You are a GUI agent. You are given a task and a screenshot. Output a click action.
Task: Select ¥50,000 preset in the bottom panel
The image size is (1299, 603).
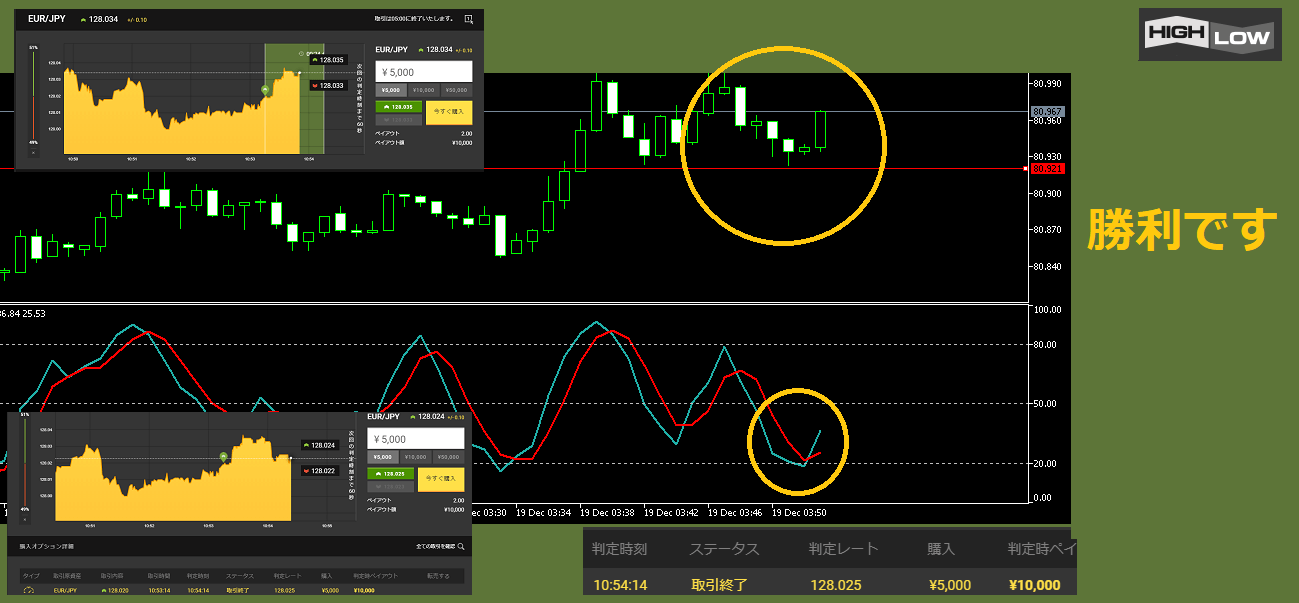click(449, 456)
